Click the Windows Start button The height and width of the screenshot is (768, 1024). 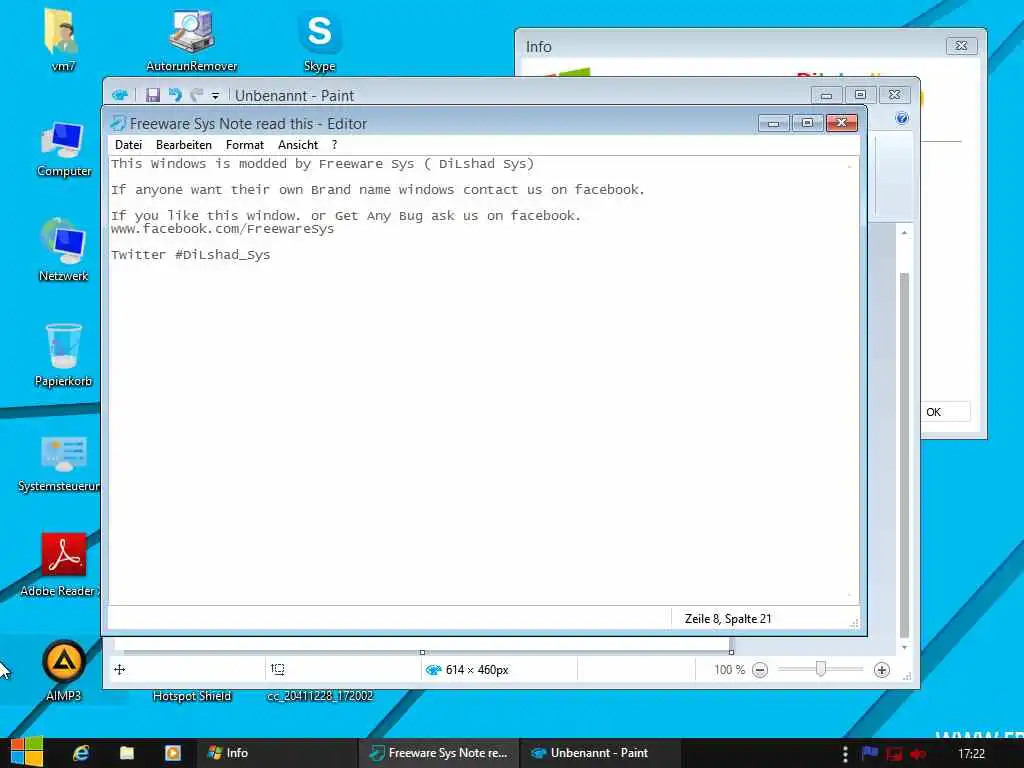[x=27, y=752]
